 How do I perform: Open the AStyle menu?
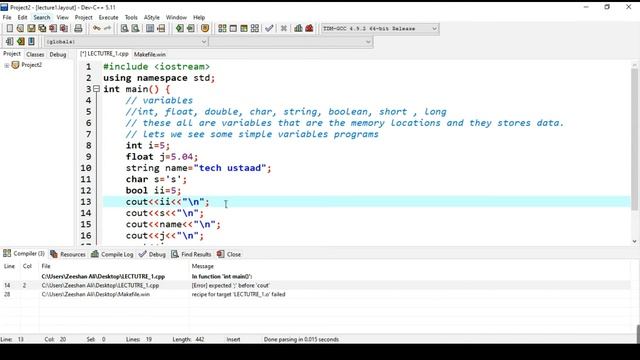click(x=151, y=17)
